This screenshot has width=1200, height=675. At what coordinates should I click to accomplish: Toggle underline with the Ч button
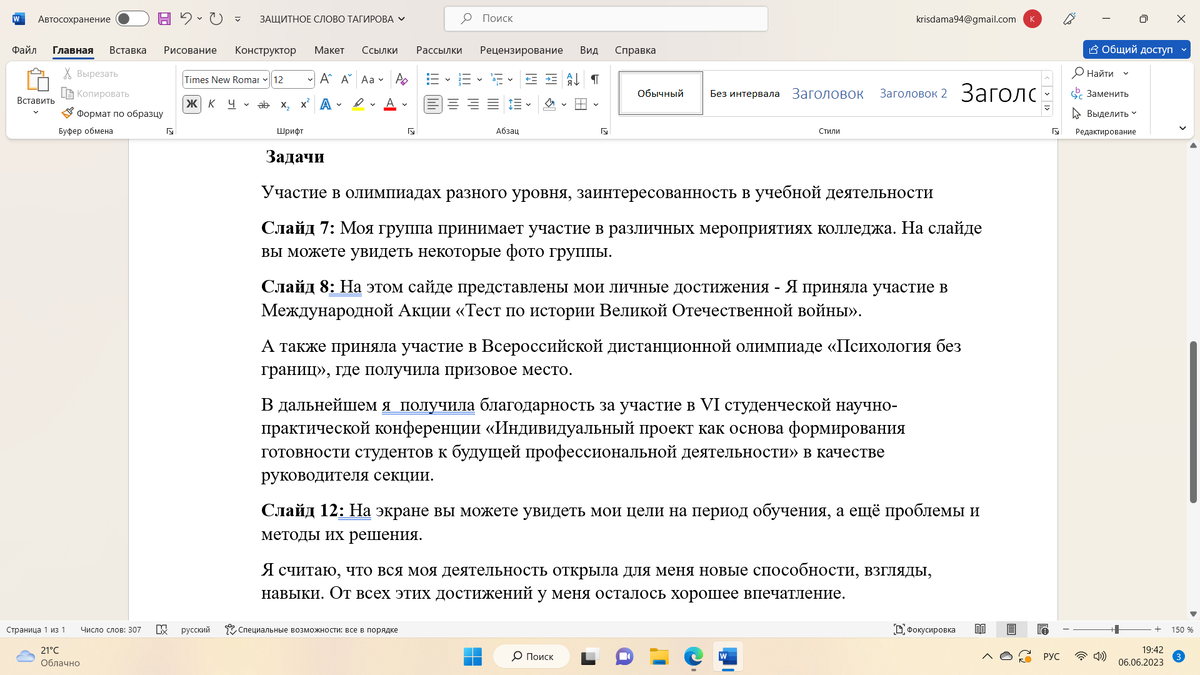[232, 104]
